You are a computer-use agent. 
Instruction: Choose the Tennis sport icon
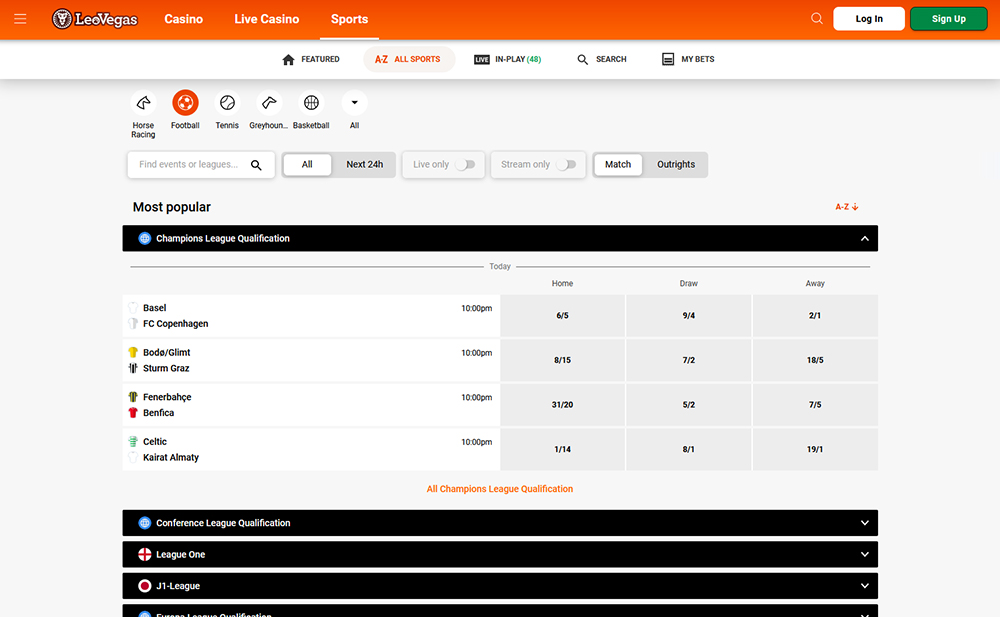pyautogui.click(x=227, y=103)
